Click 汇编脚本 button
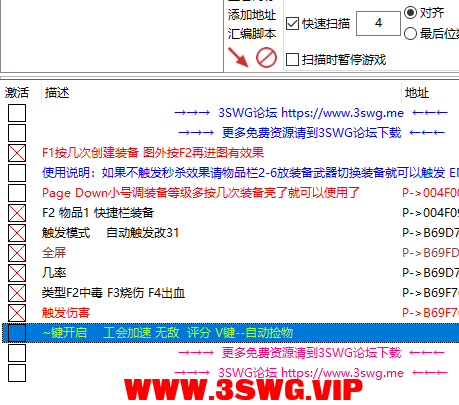Viewport: 459px width, 405px height. pos(252,33)
